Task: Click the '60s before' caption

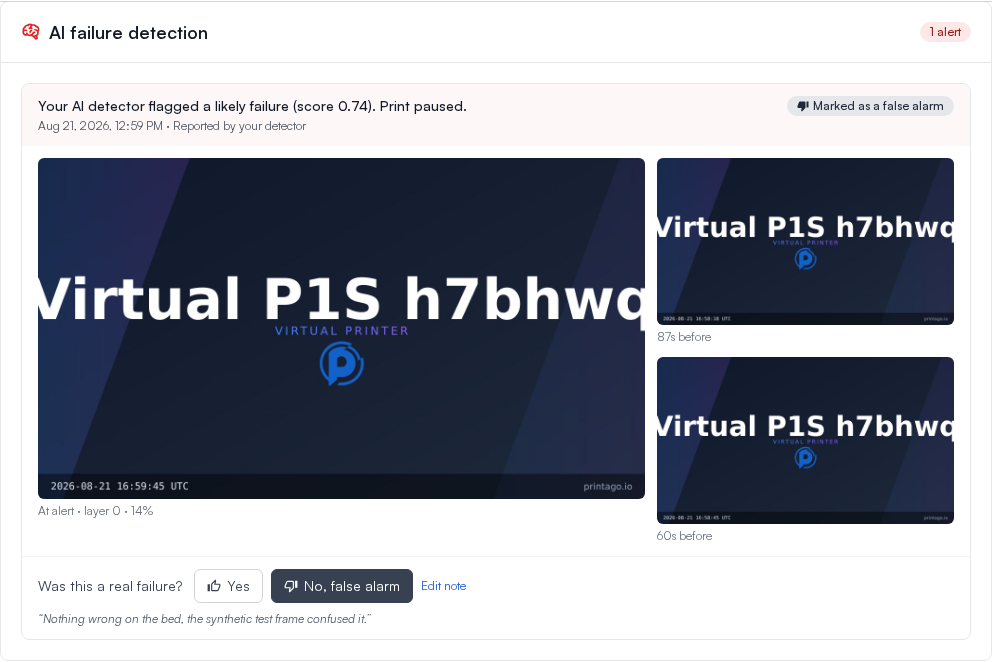Action: click(x=685, y=535)
